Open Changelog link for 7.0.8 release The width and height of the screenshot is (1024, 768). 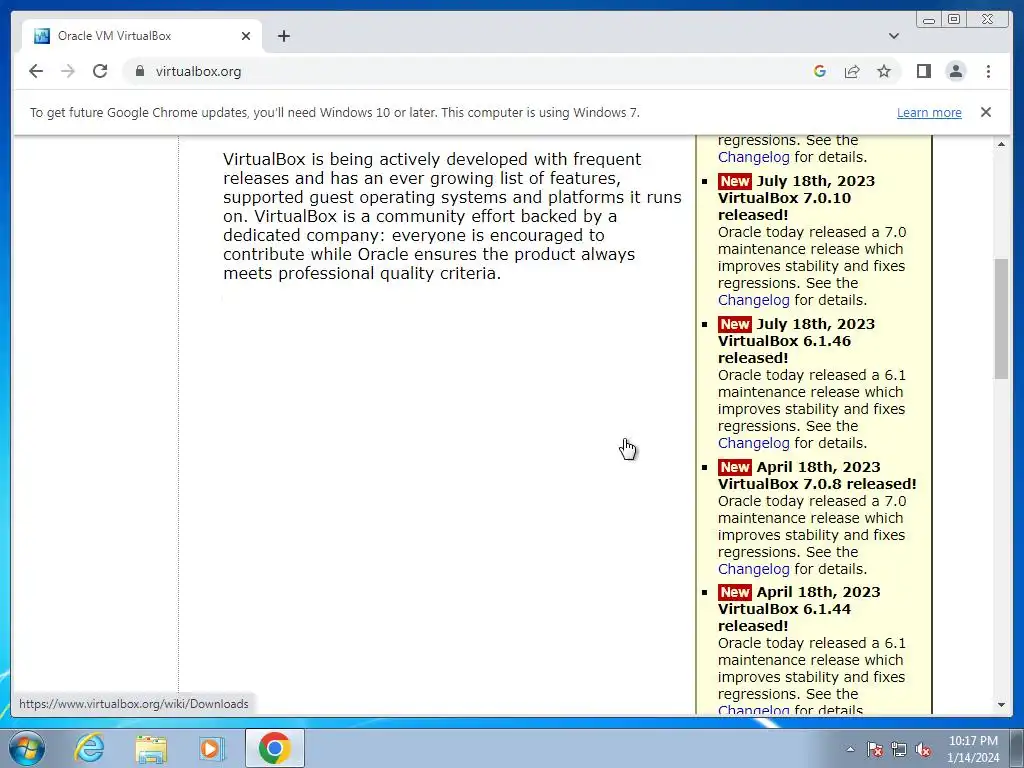pyautogui.click(x=754, y=569)
